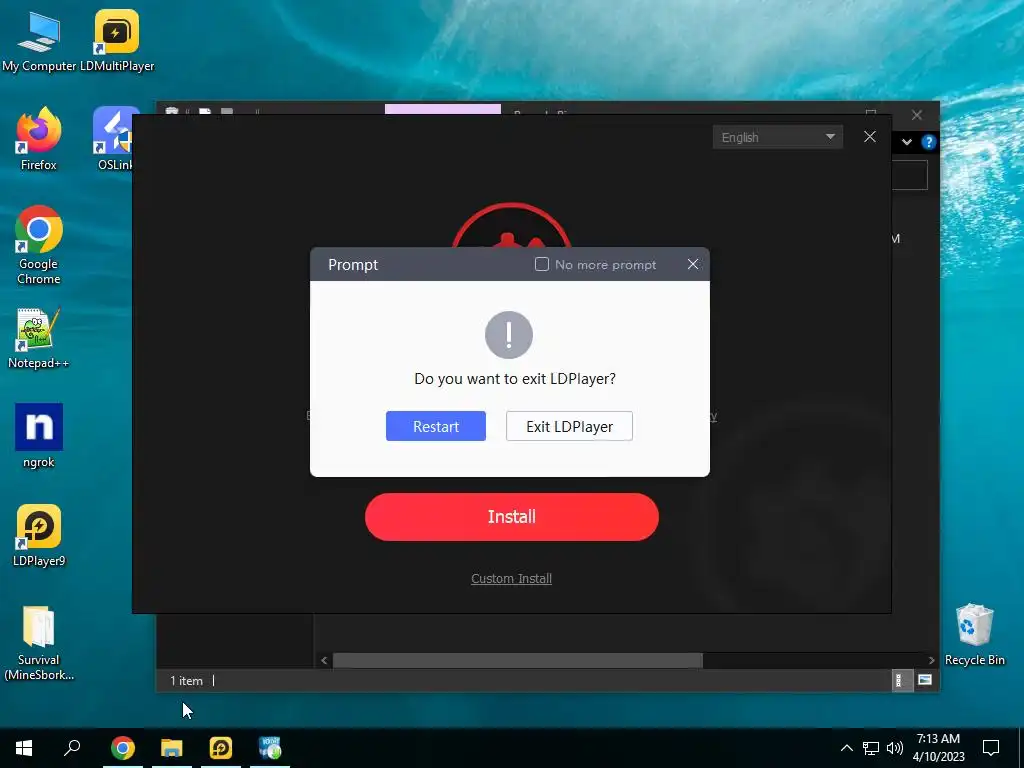Open Notepad++ desktop shortcut
This screenshot has width=1024, height=768.
[39, 338]
